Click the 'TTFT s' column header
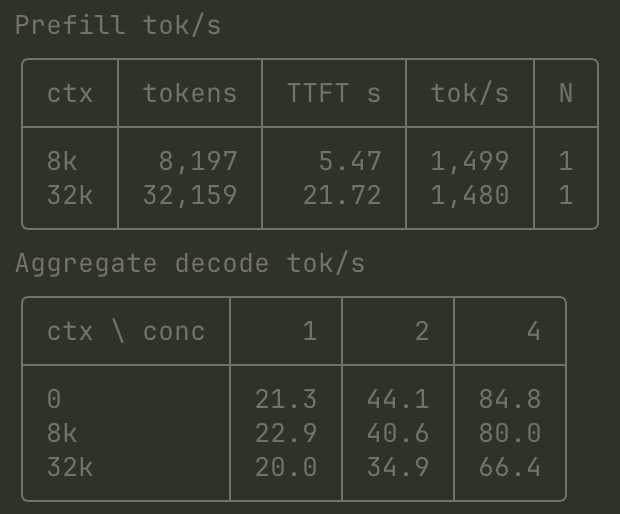 pyautogui.click(x=334, y=94)
